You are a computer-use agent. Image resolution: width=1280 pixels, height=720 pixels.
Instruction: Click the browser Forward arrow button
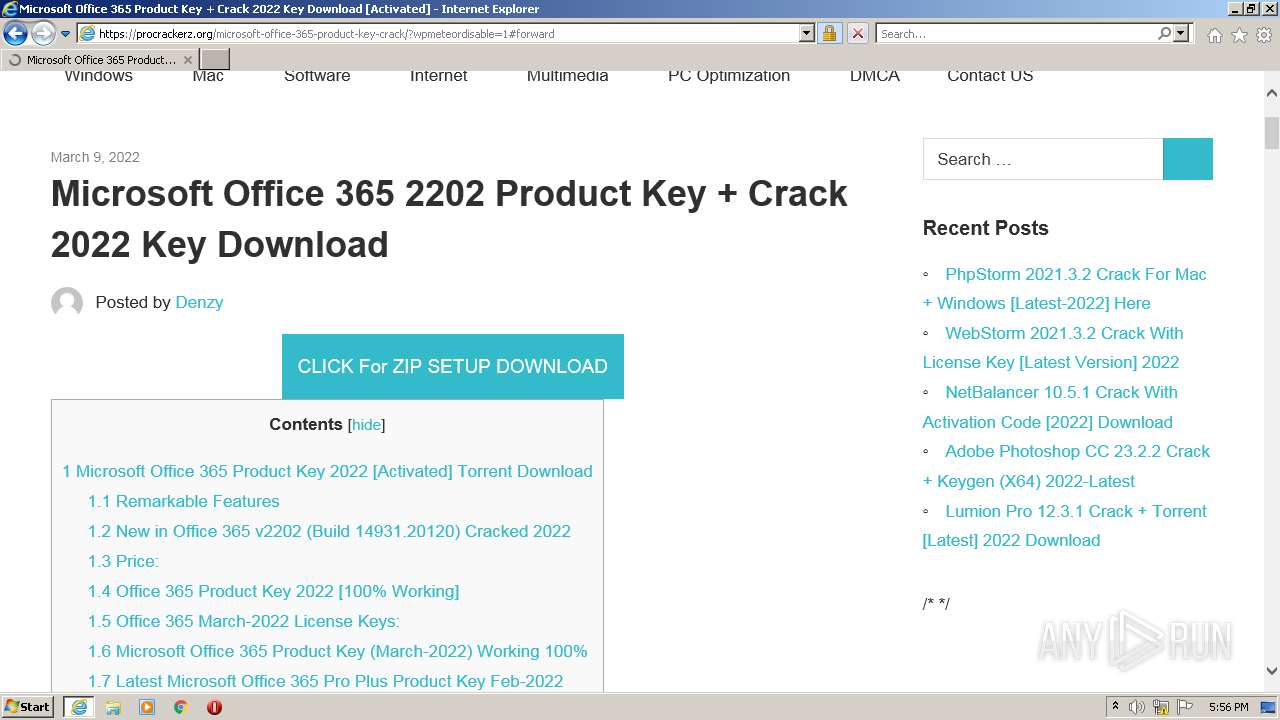pyautogui.click(x=43, y=33)
